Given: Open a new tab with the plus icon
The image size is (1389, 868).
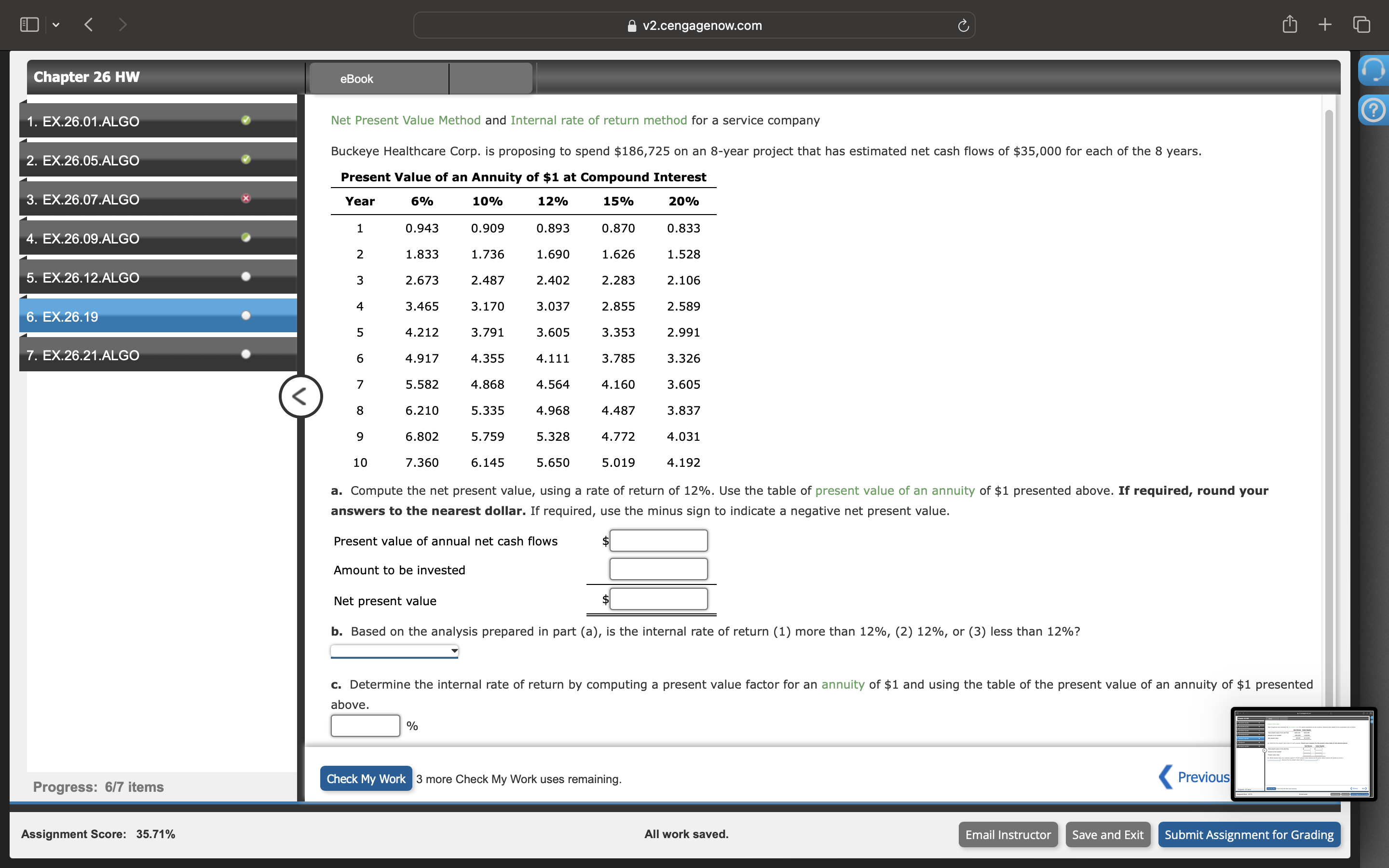Looking at the screenshot, I should pos(1325,24).
